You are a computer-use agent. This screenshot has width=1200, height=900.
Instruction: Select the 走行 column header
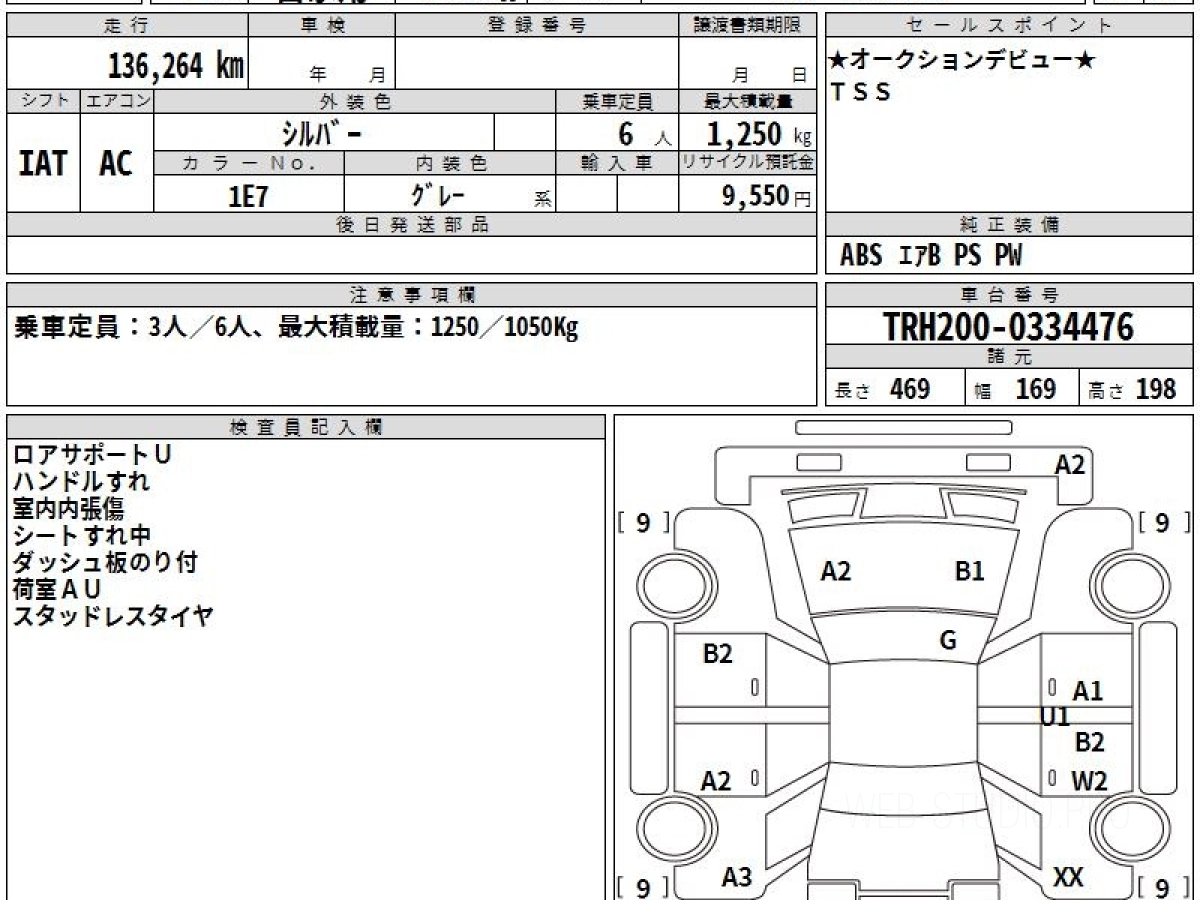tap(127, 26)
